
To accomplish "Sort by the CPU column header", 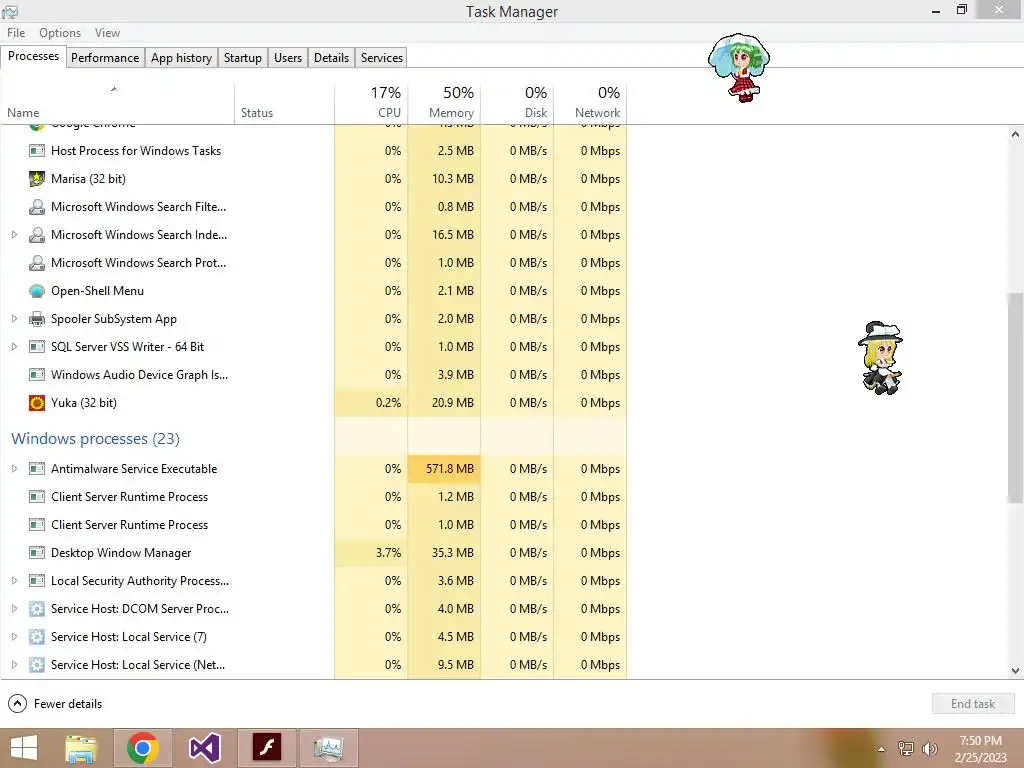I will pyautogui.click(x=371, y=103).
